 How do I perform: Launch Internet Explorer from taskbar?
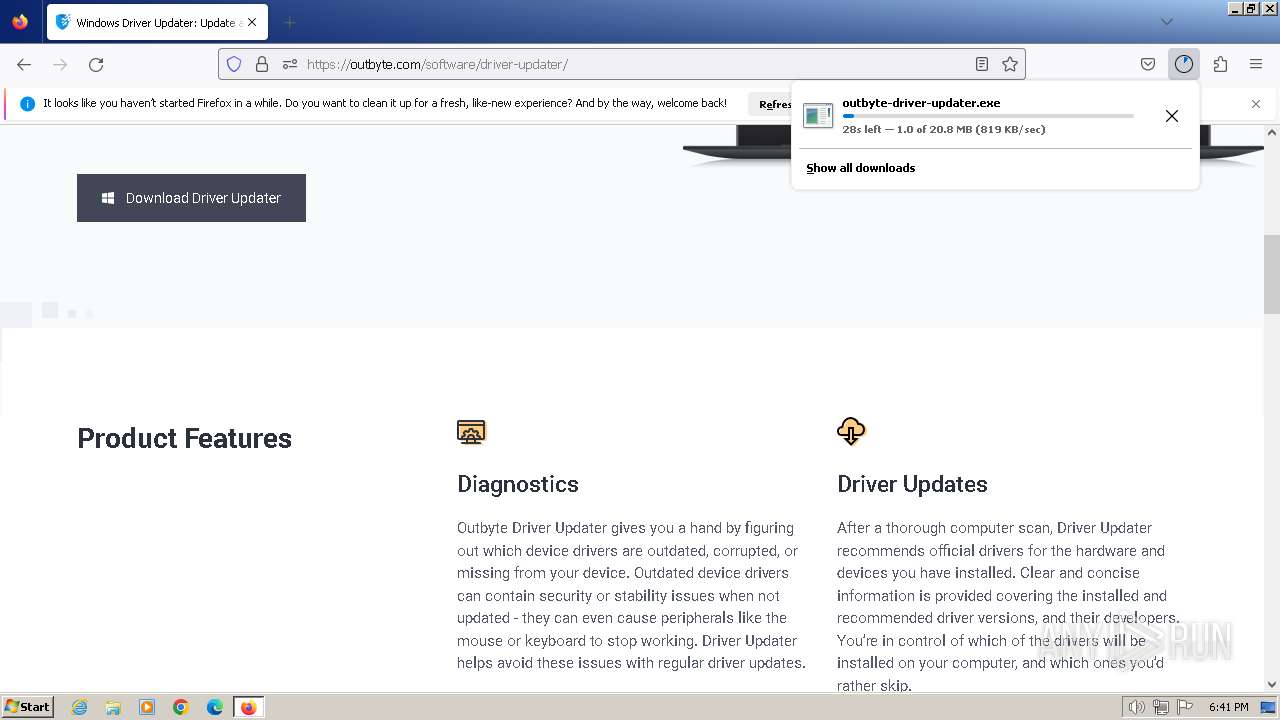(x=79, y=707)
